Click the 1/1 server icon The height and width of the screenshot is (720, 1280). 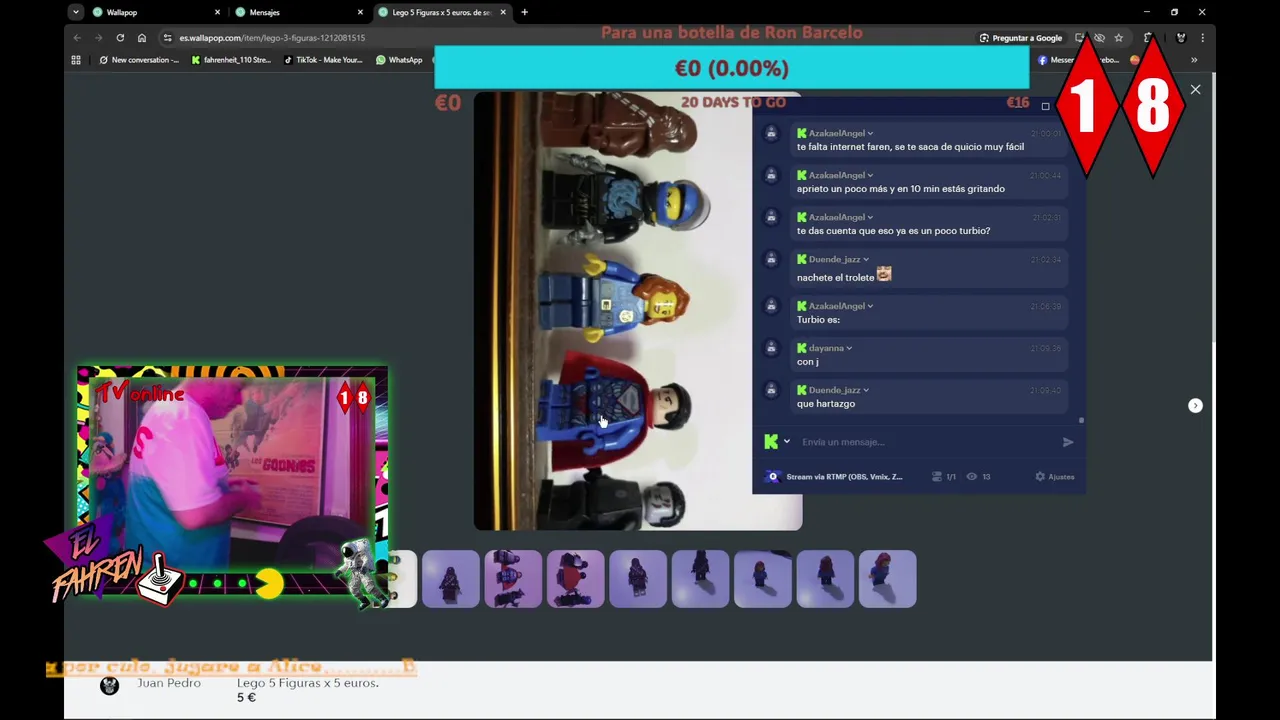(x=937, y=477)
